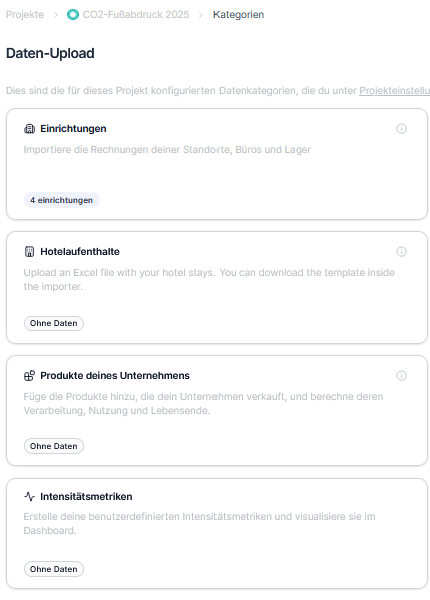Image resolution: width=430 pixels, height=600 pixels.
Task: Click Ohne Daten badge under Hotelaufenthalte
Action: tap(54, 323)
